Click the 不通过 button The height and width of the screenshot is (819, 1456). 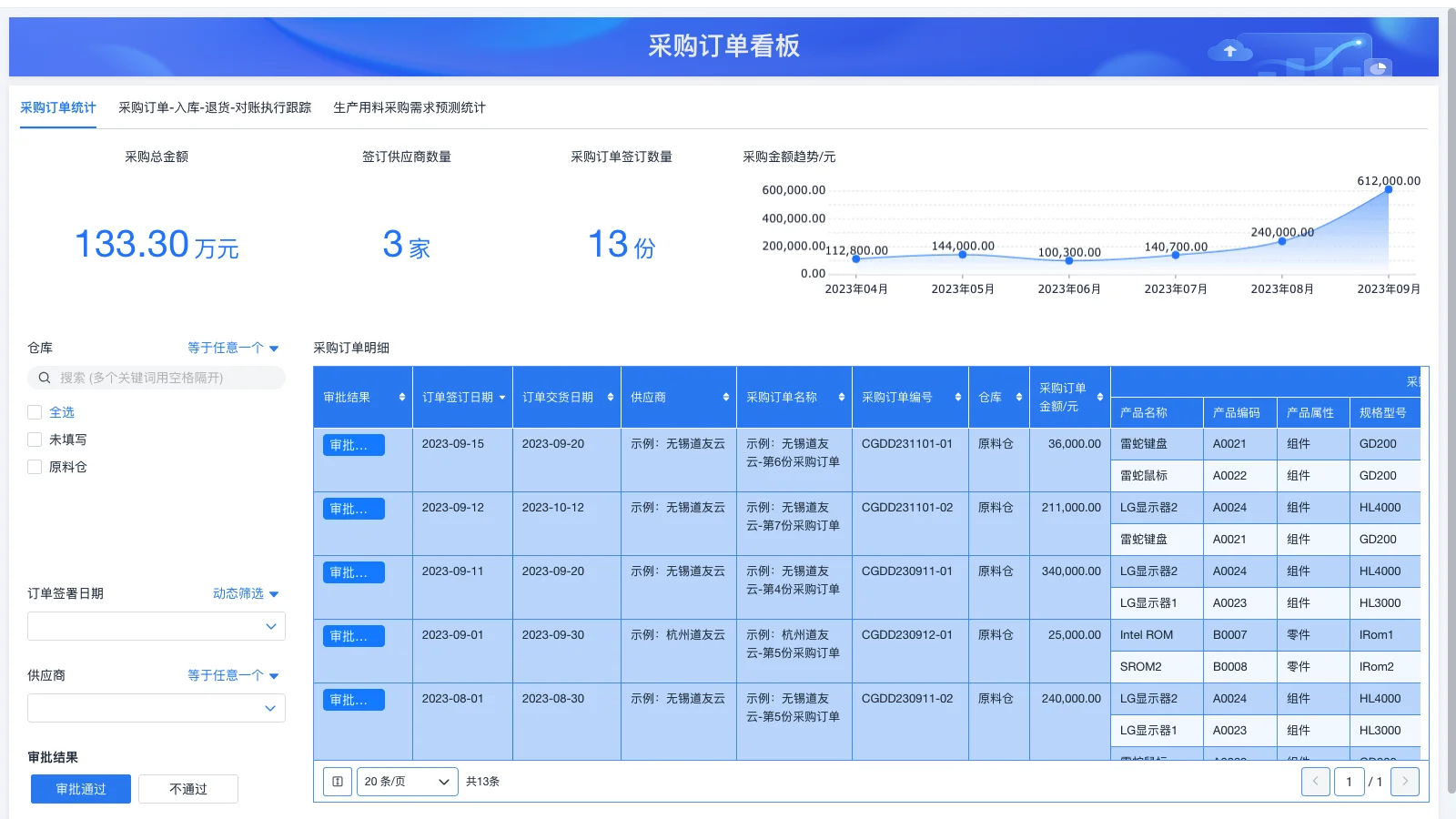coord(187,788)
